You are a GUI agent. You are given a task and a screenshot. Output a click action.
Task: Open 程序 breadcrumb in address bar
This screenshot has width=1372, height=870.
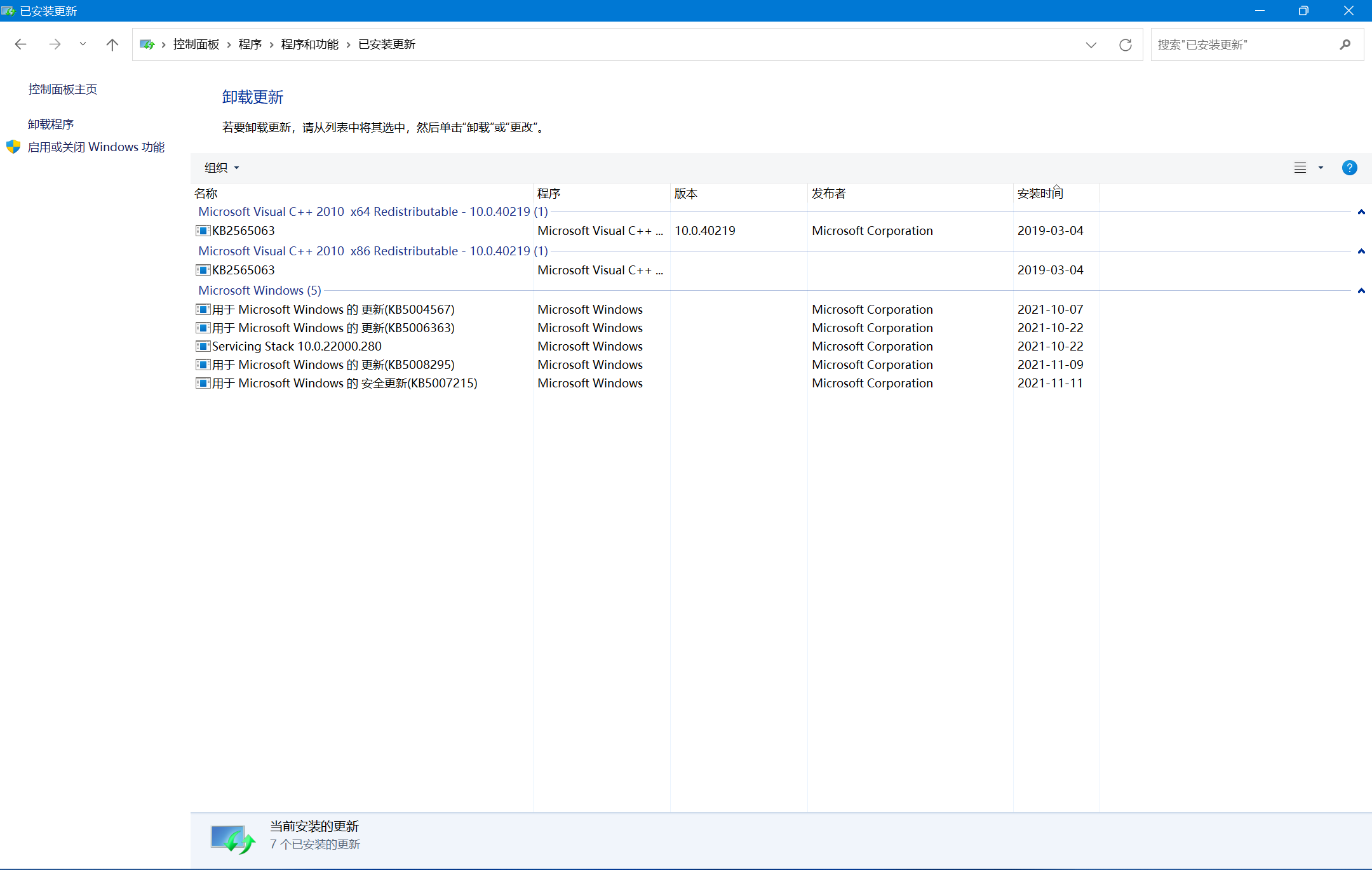tap(250, 44)
